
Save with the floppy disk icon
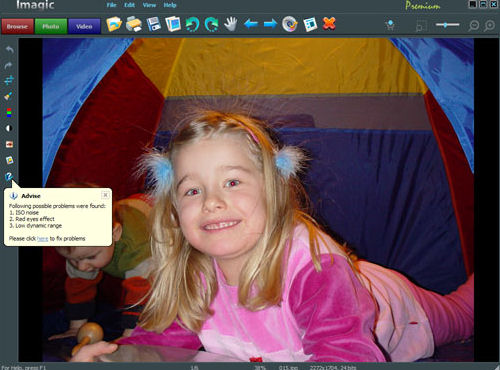pos(154,24)
